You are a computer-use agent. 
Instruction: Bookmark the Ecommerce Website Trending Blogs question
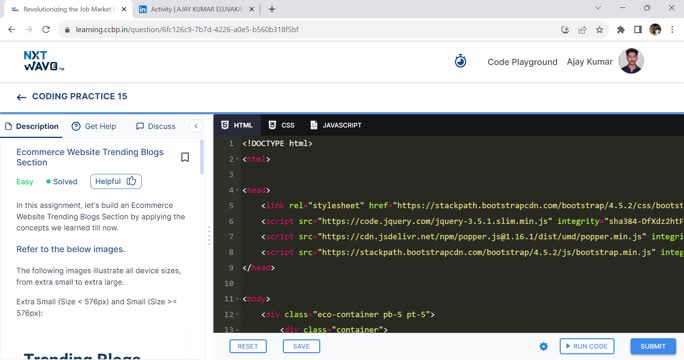tap(185, 157)
